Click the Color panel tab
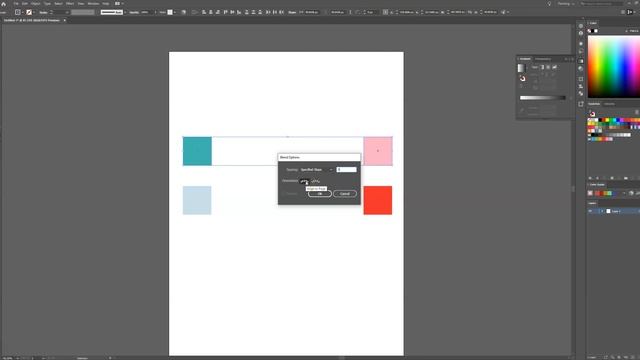Viewport: 640px width, 360px height. point(593,23)
